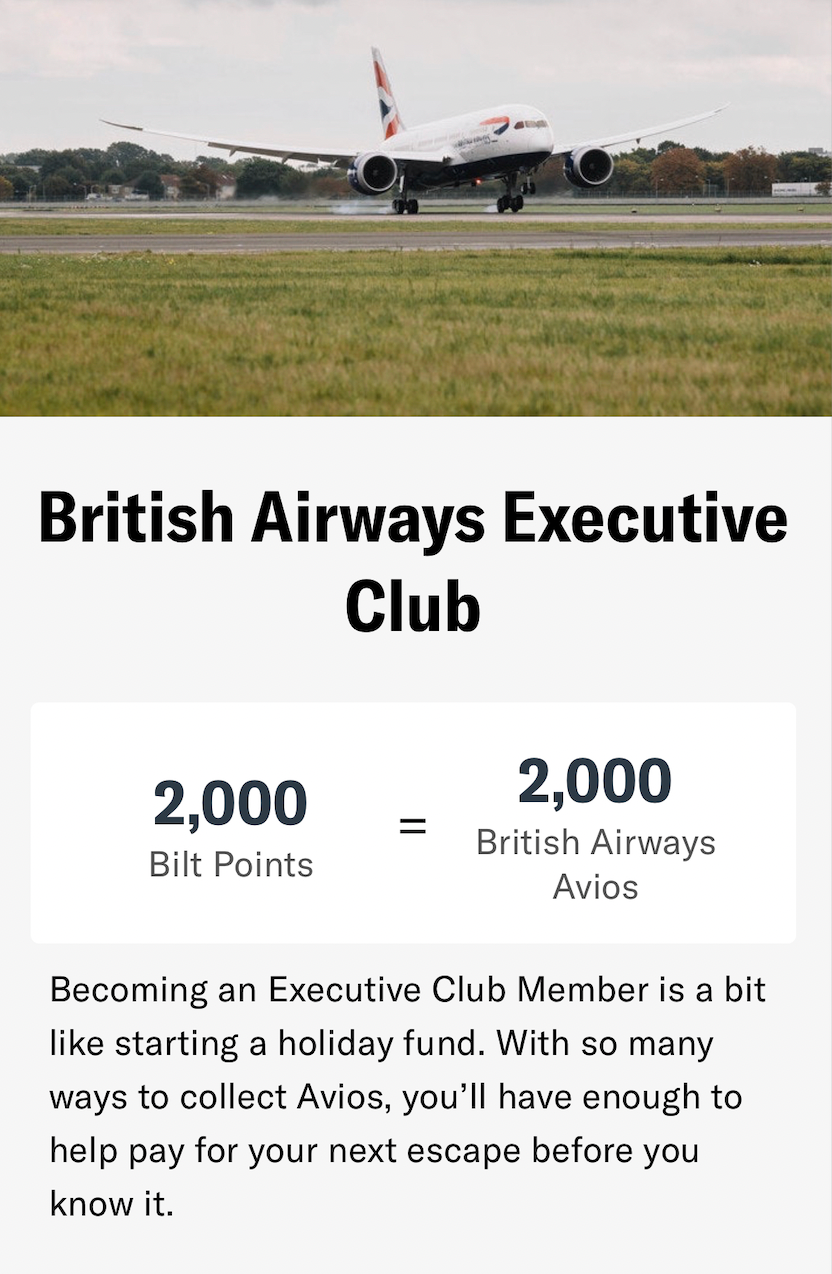Select the British Airways Executive Club heading
Viewport: 832px width, 1274px height.
point(413,561)
